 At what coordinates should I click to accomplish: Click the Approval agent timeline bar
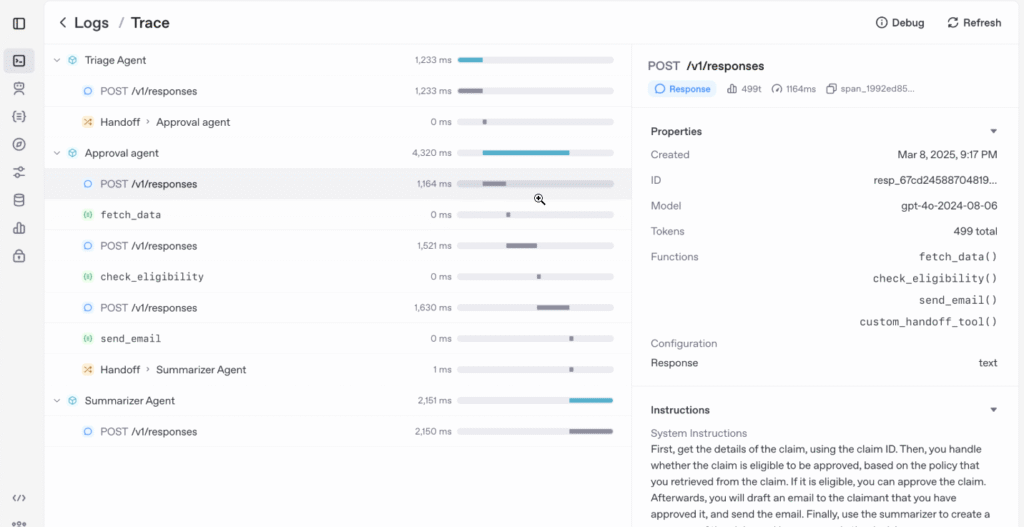[x=526, y=153]
